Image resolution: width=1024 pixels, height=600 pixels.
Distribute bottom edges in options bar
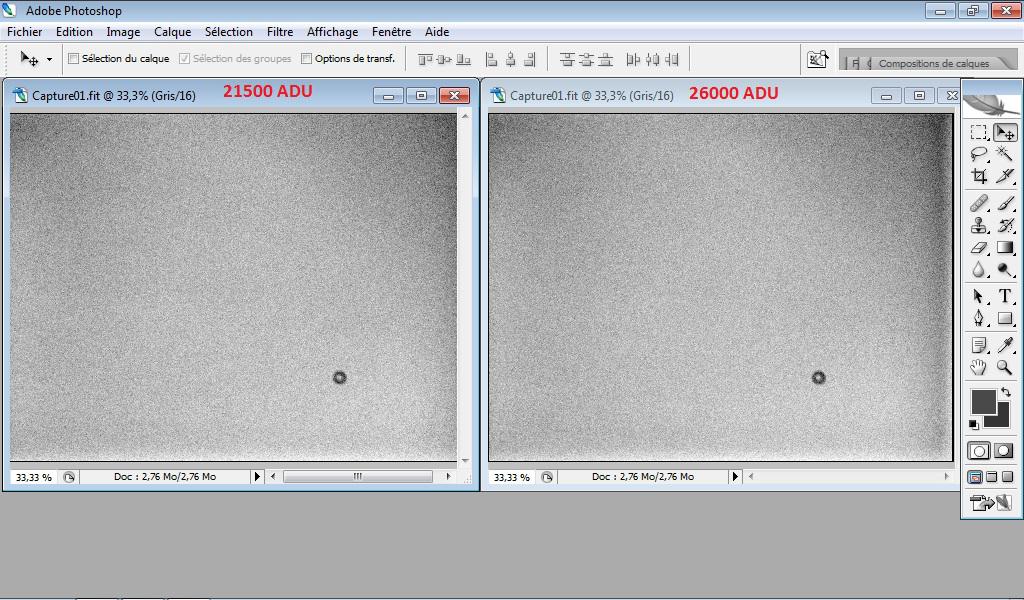pos(605,59)
